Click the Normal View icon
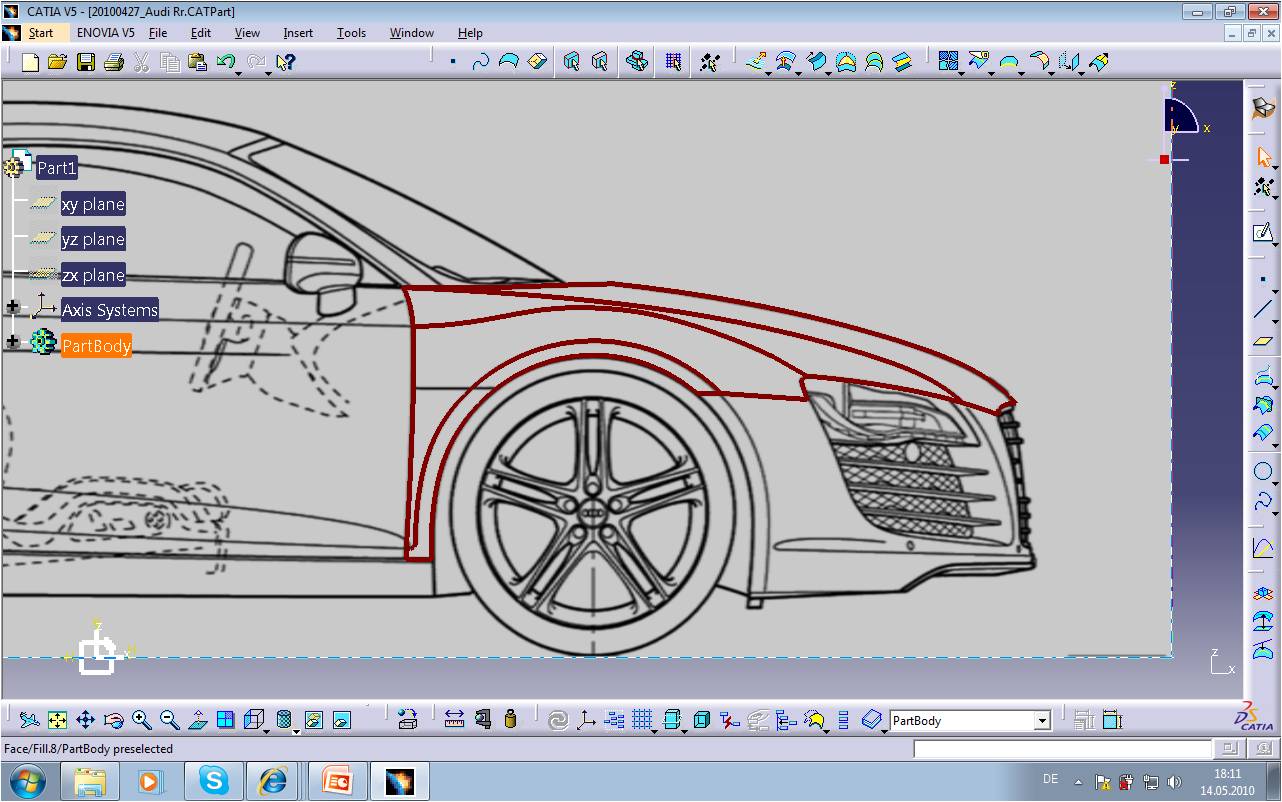This screenshot has height=802, width=1282. click(x=197, y=719)
